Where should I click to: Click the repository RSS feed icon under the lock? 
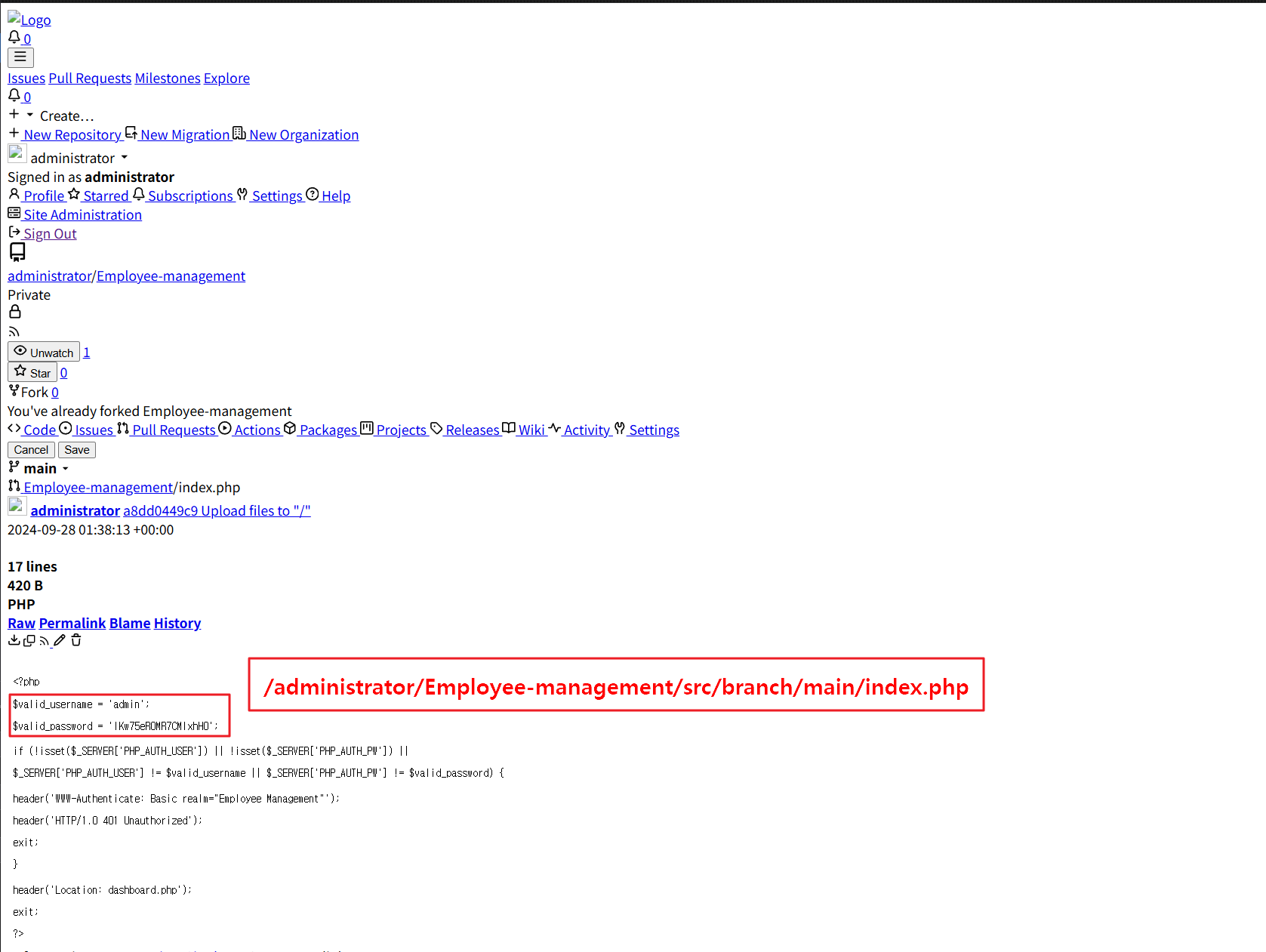point(14,332)
